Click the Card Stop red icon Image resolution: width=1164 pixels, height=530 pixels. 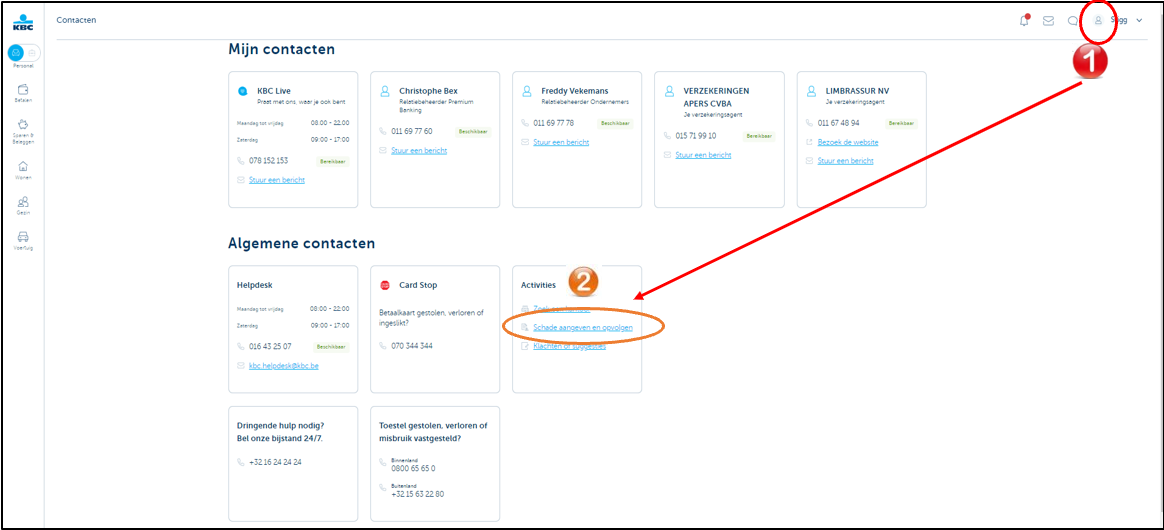tap(385, 285)
